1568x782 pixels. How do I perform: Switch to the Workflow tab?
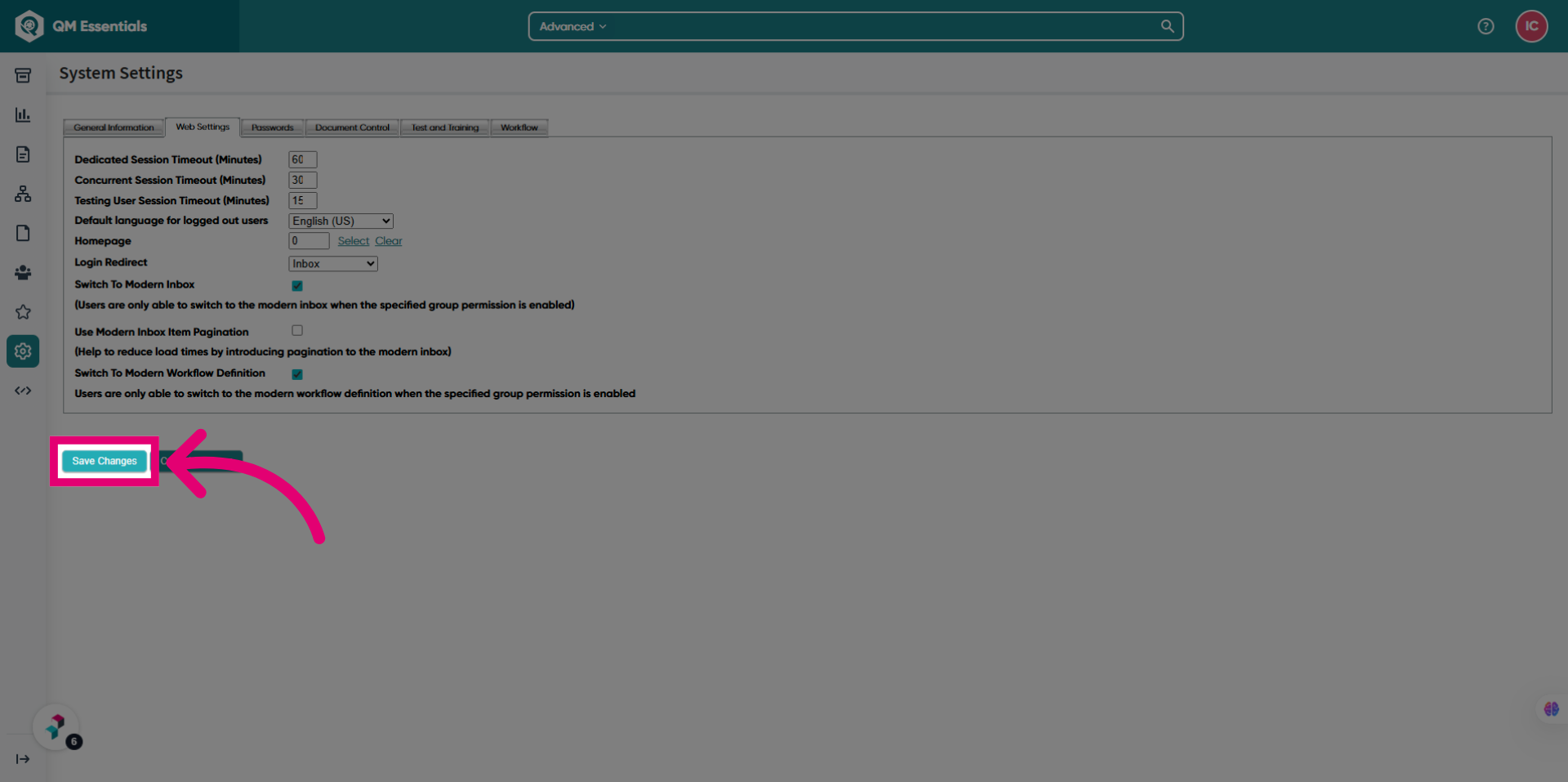point(519,127)
